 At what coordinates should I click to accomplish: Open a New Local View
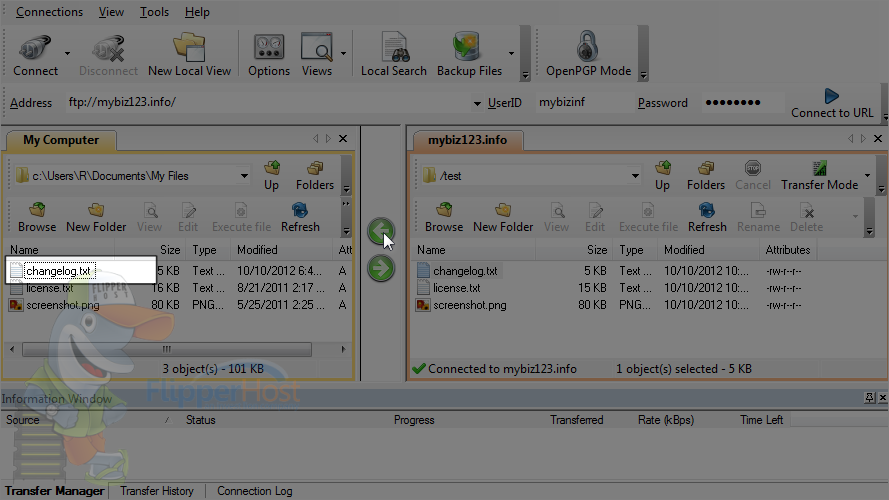[189, 55]
